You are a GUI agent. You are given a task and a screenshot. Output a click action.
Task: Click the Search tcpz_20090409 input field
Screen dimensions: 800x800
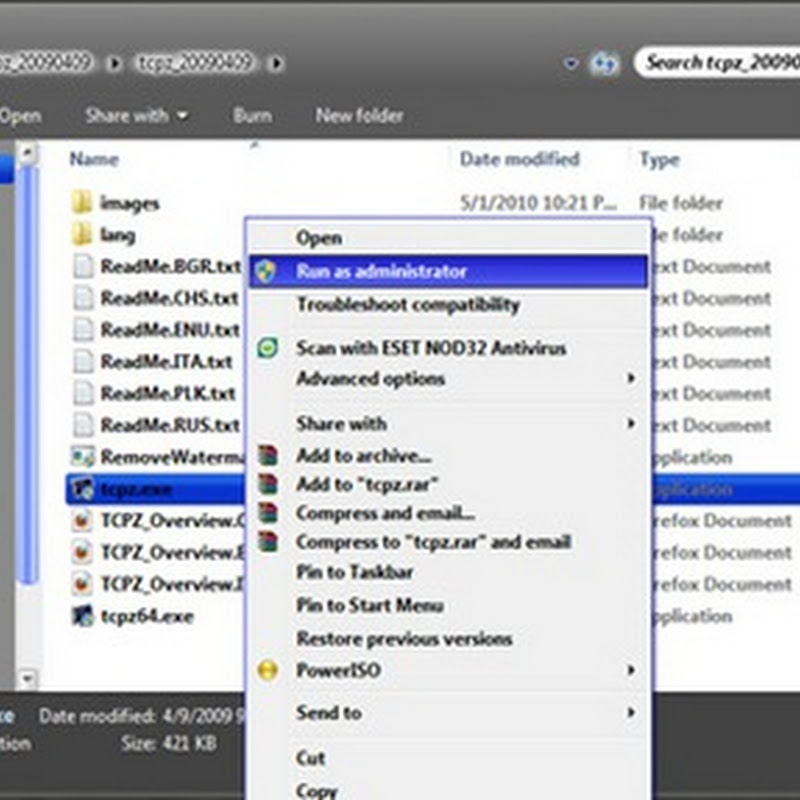click(x=717, y=63)
